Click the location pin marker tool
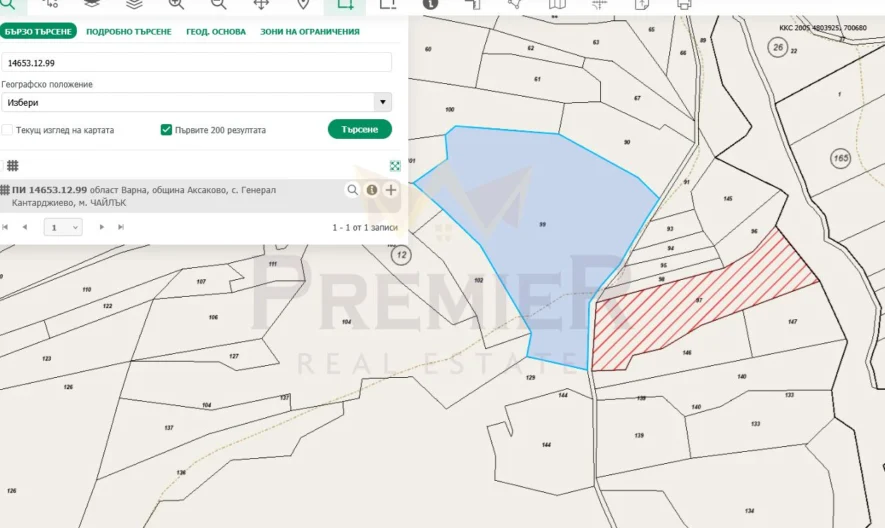 [x=303, y=4]
